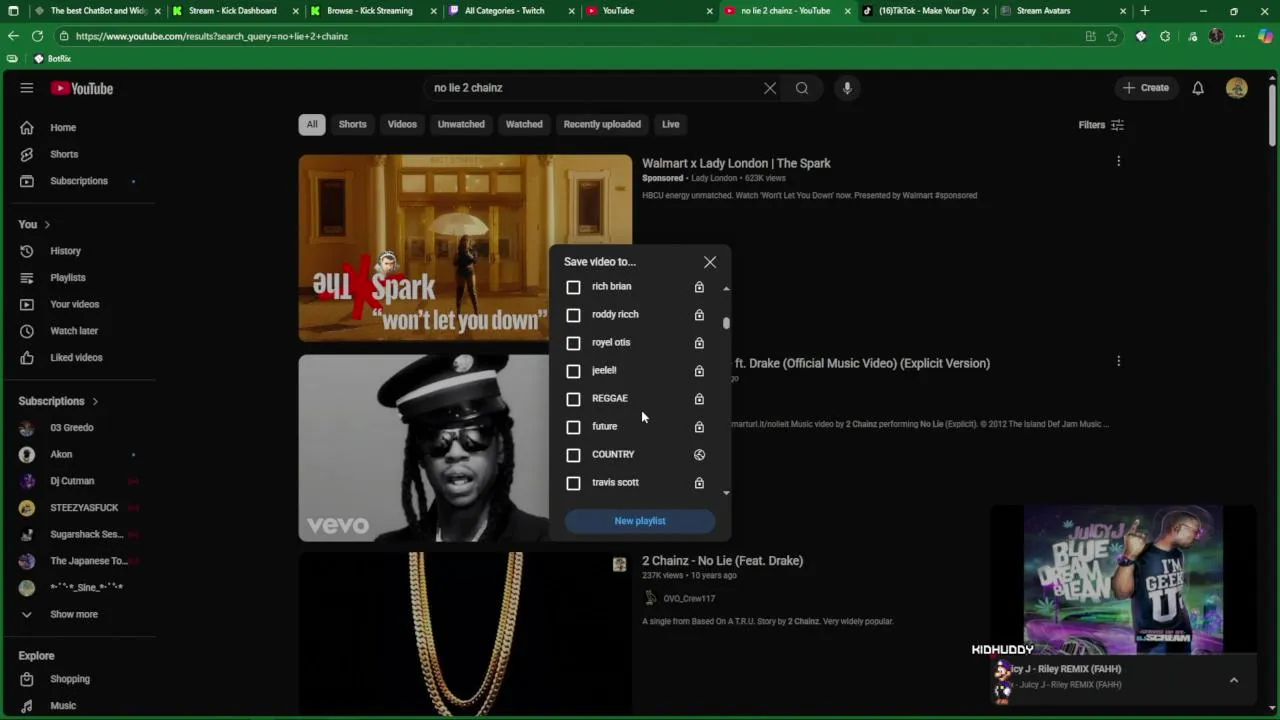Open more actions for 2 Chainz official video
This screenshot has width=1280, height=720.
click(x=1118, y=361)
